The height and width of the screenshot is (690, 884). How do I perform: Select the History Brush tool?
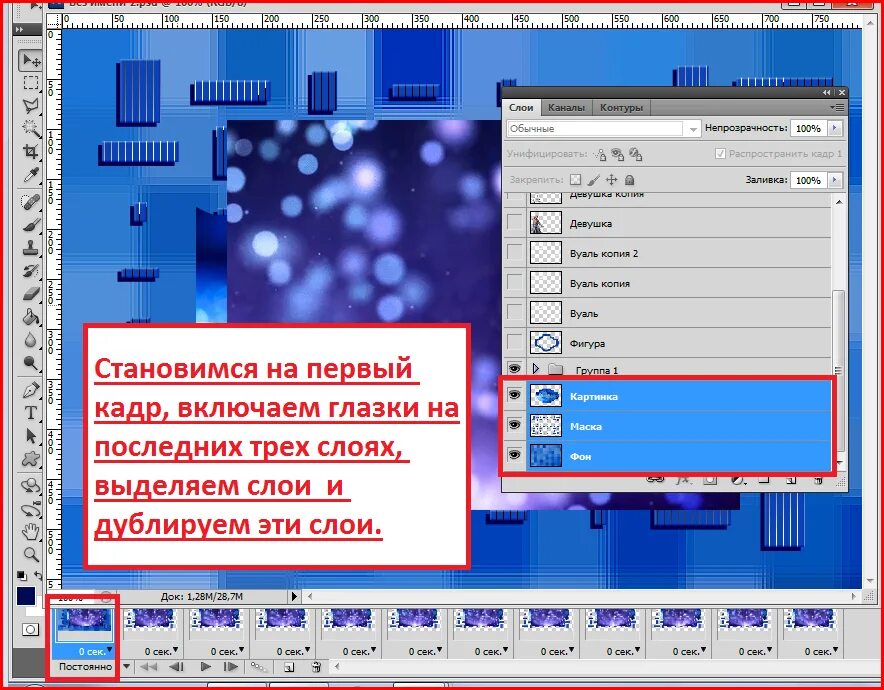(30, 270)
